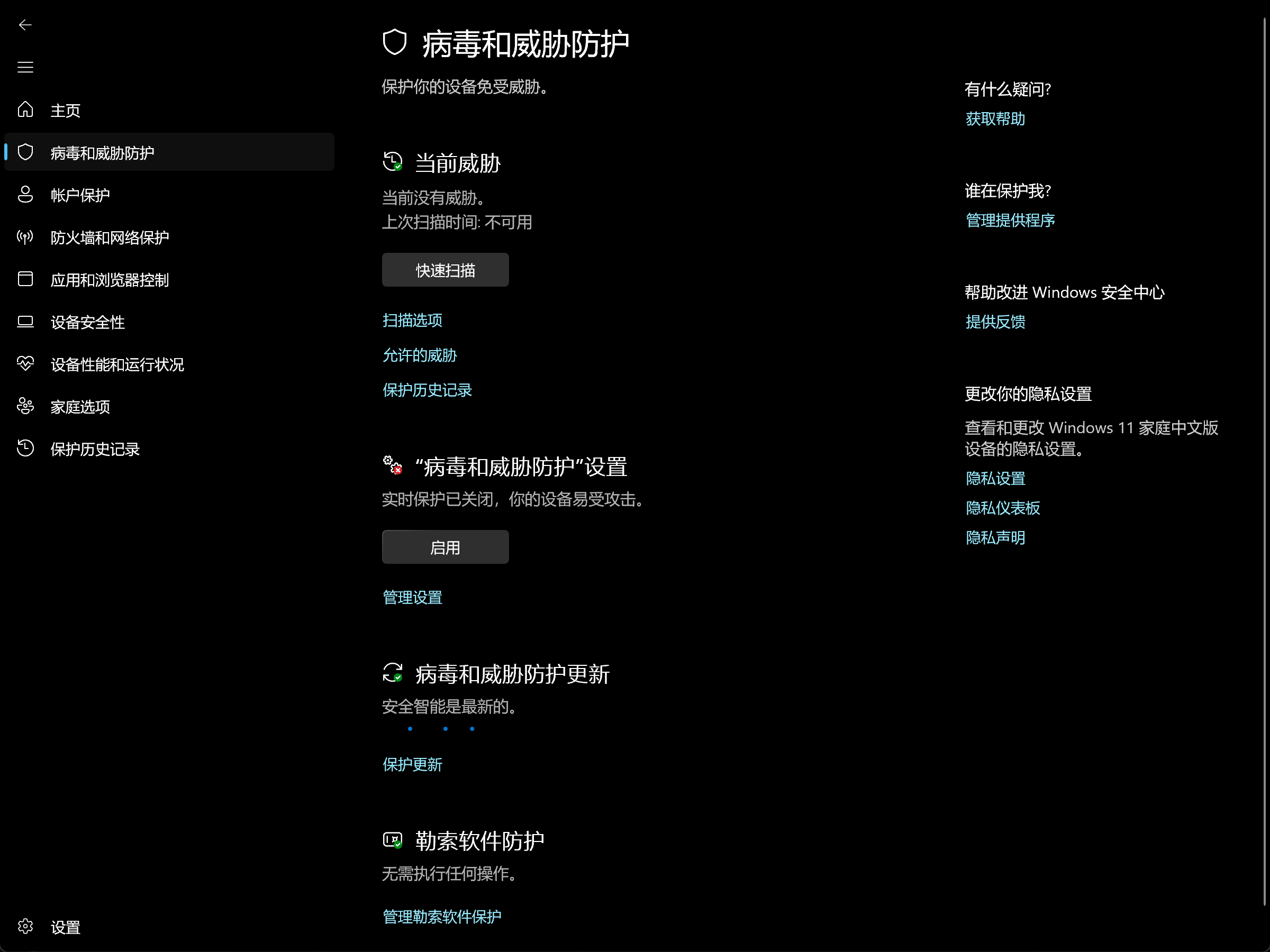Click the 家庭选项 family icon
The image size is (1270, 952).
point(25,406)
